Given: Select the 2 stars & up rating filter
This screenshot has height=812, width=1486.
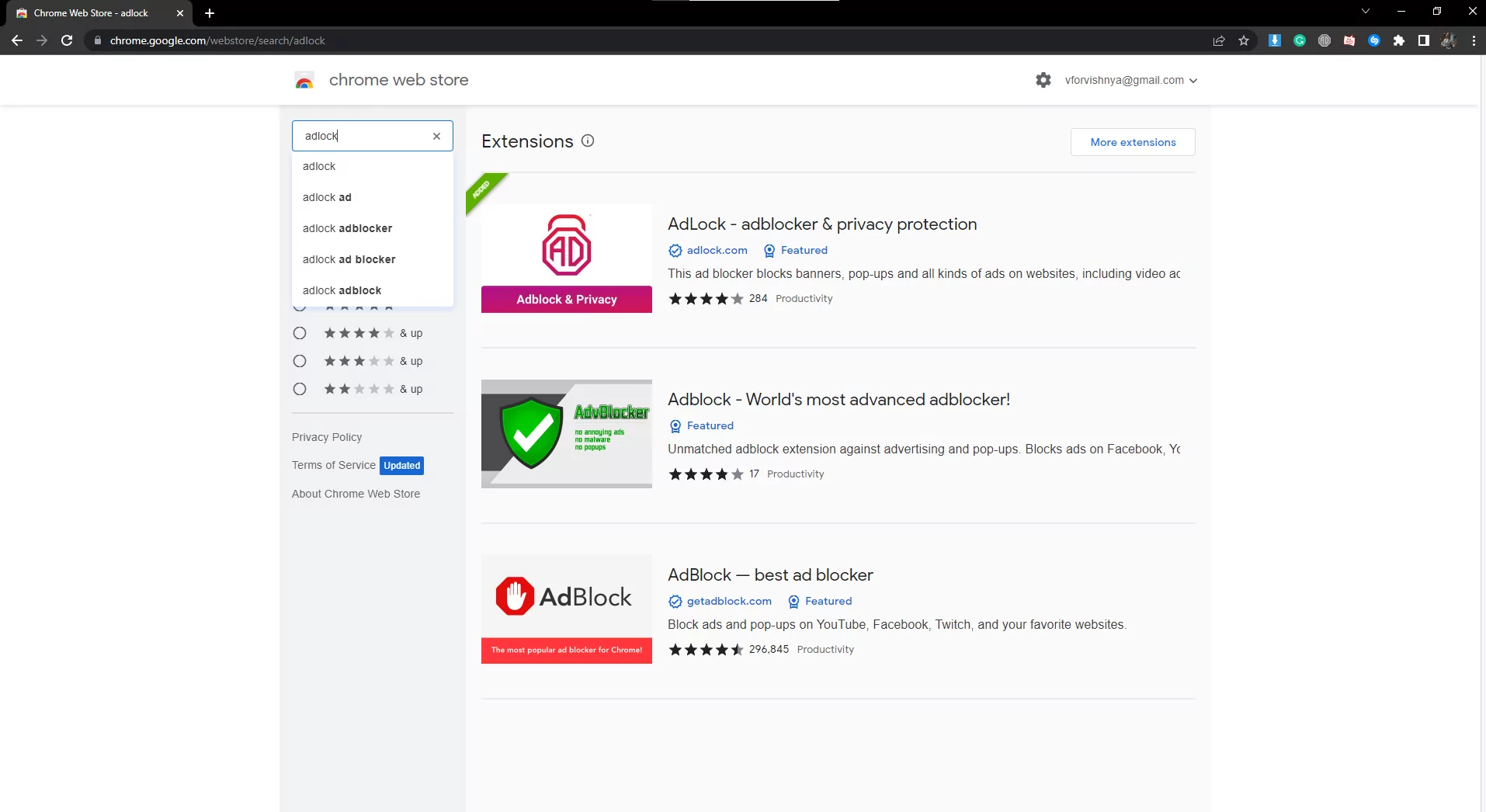Looking at the screenshot, I should point(300,389).
